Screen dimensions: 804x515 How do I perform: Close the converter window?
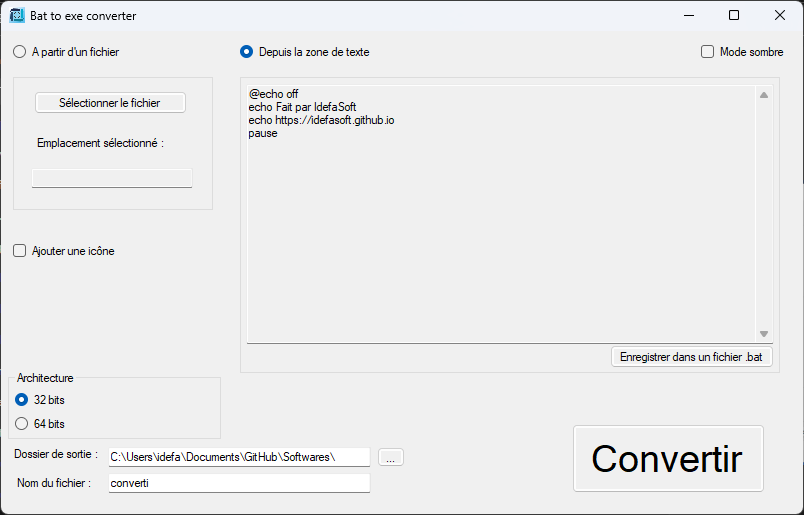779,15
